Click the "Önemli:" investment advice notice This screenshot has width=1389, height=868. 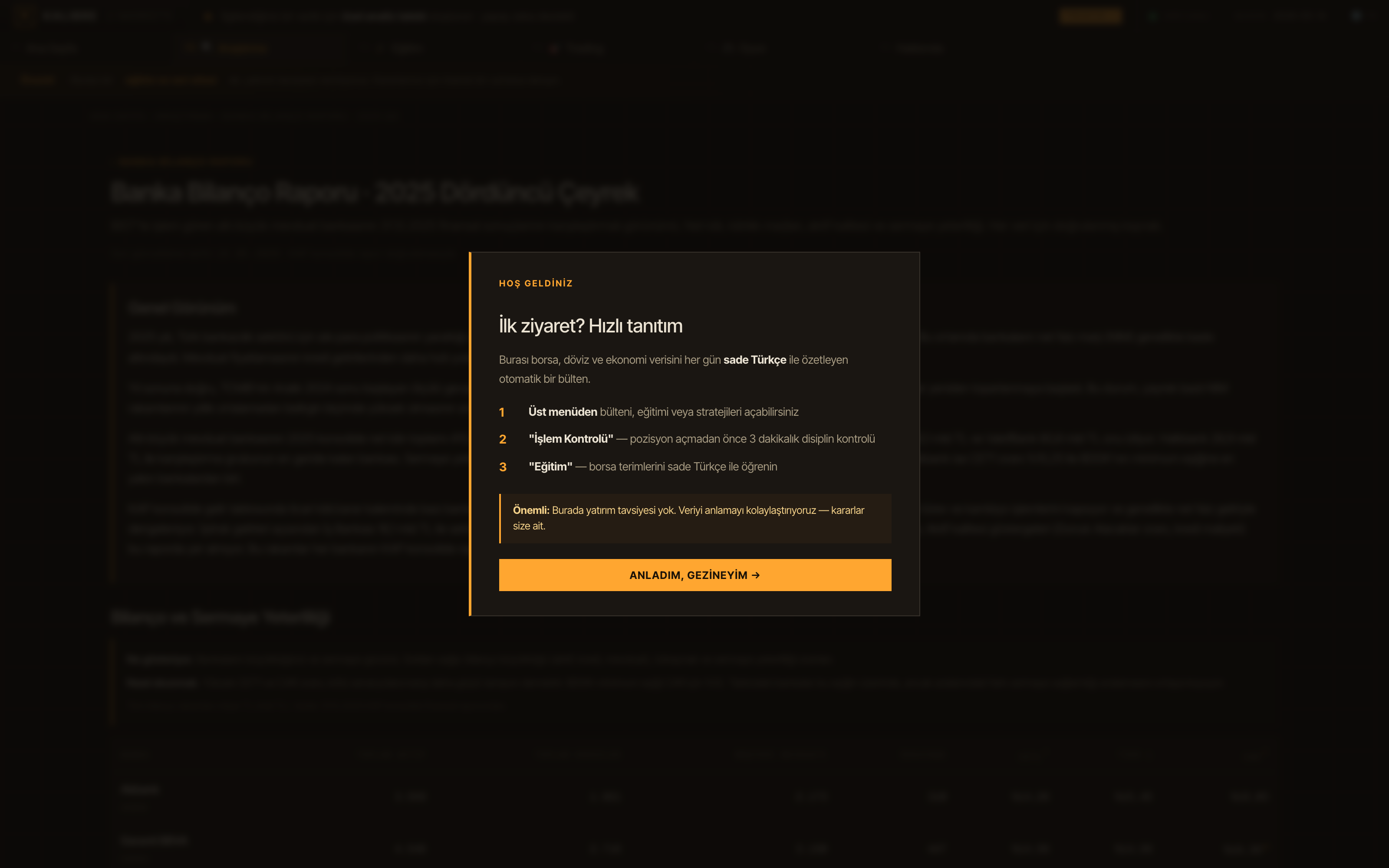(695, 518)
